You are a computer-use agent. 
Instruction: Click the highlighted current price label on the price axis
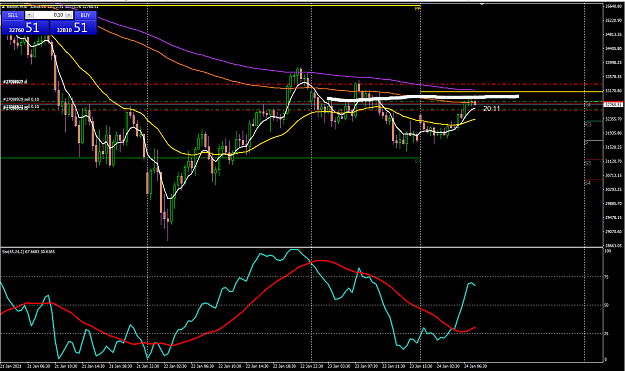(613, 104)
